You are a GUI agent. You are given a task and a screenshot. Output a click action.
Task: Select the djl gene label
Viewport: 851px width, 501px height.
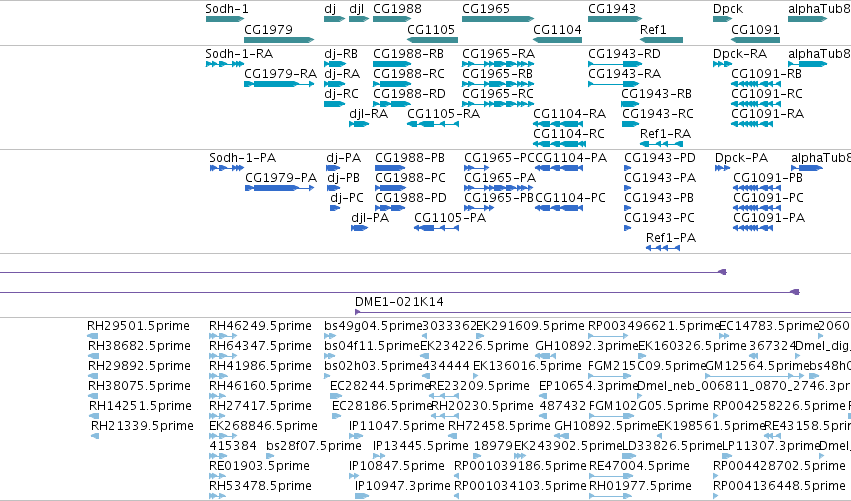(357, 9)
